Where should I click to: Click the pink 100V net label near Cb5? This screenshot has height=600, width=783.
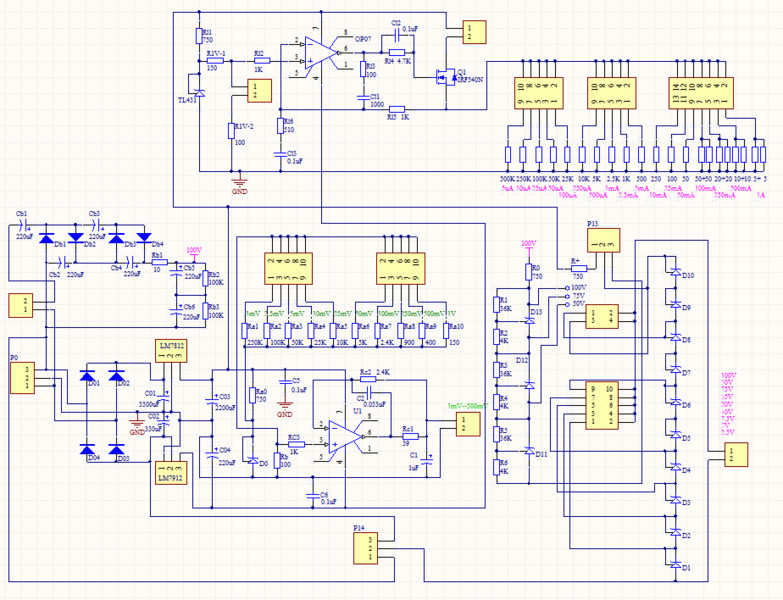(x=194, y=251)
